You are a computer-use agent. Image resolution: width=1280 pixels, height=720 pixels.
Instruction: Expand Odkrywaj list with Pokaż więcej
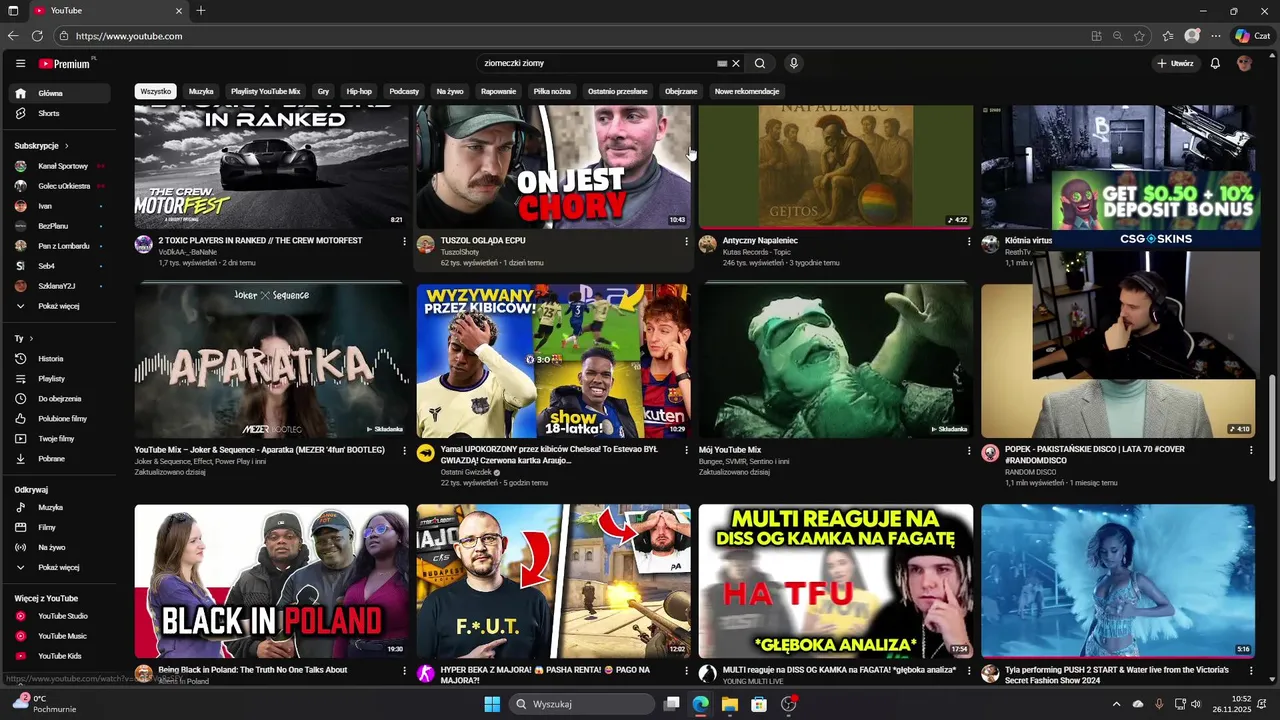coord(62,567)
